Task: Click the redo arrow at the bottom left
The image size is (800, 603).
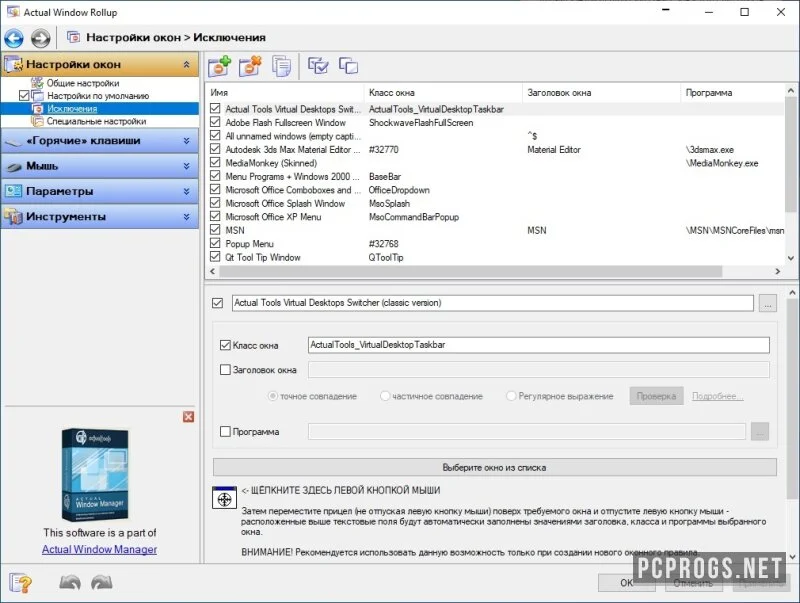Action: [102, 583]
